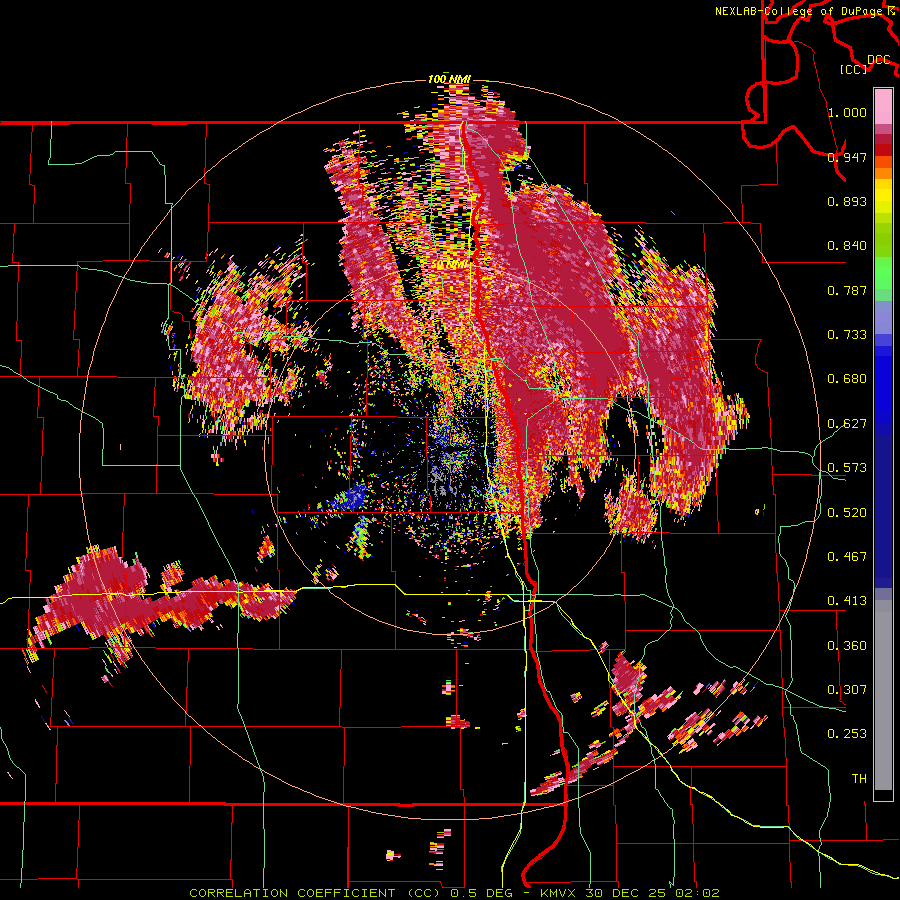Click the 0.680 legend value
The height and width of the screenshot is (900, 900).
click(x=847, y=379)
